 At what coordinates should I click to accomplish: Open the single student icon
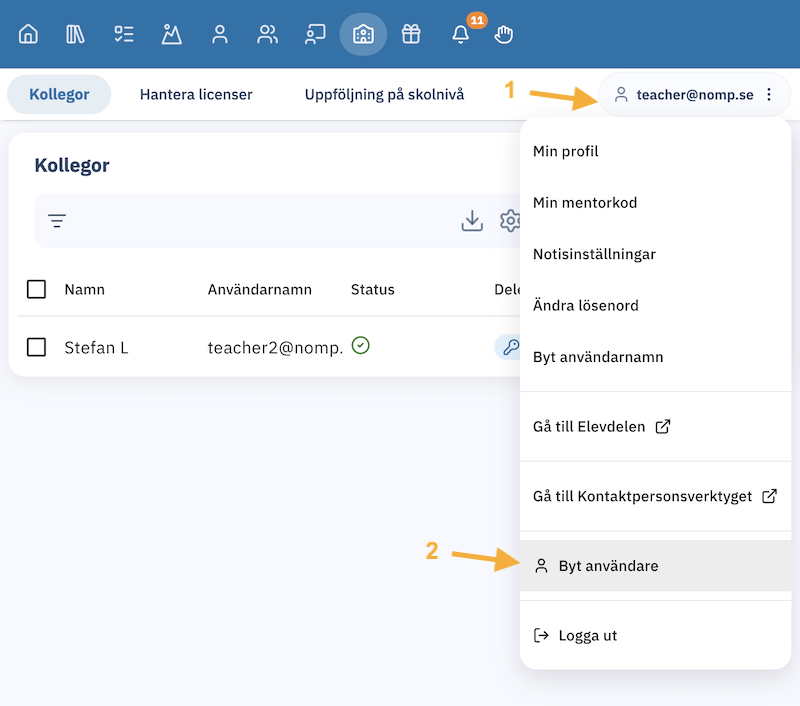pos(219,35)
